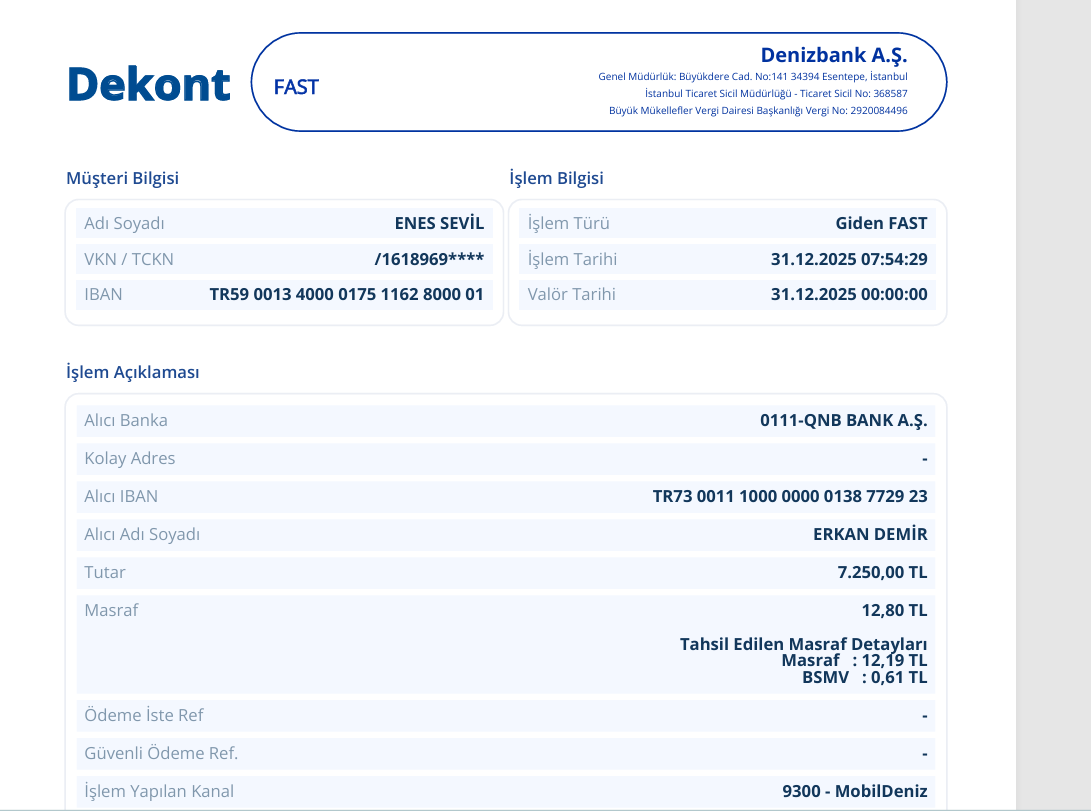Click the Denizbank A.Ş. heading

(834, 55)
